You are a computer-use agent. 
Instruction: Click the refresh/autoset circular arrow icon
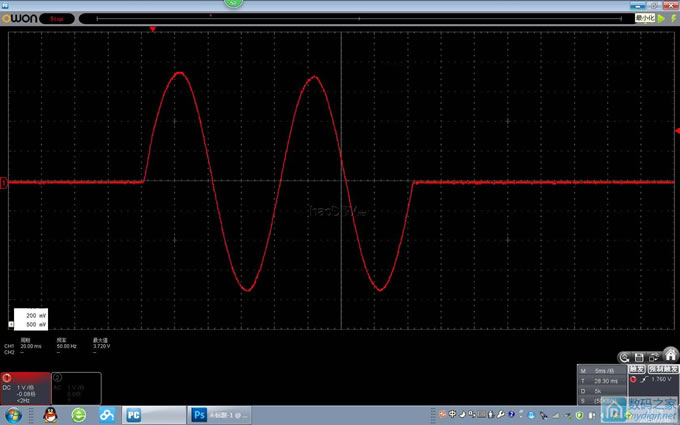(624, 356)
